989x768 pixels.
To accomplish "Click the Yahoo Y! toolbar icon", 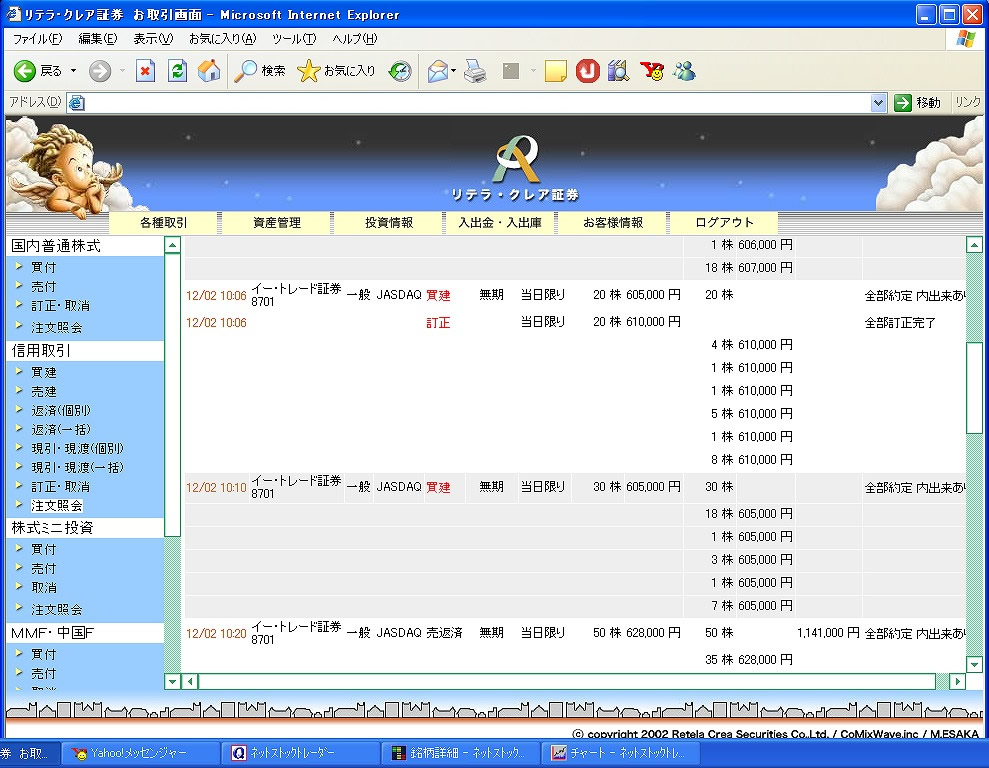I will coord(652,71).
